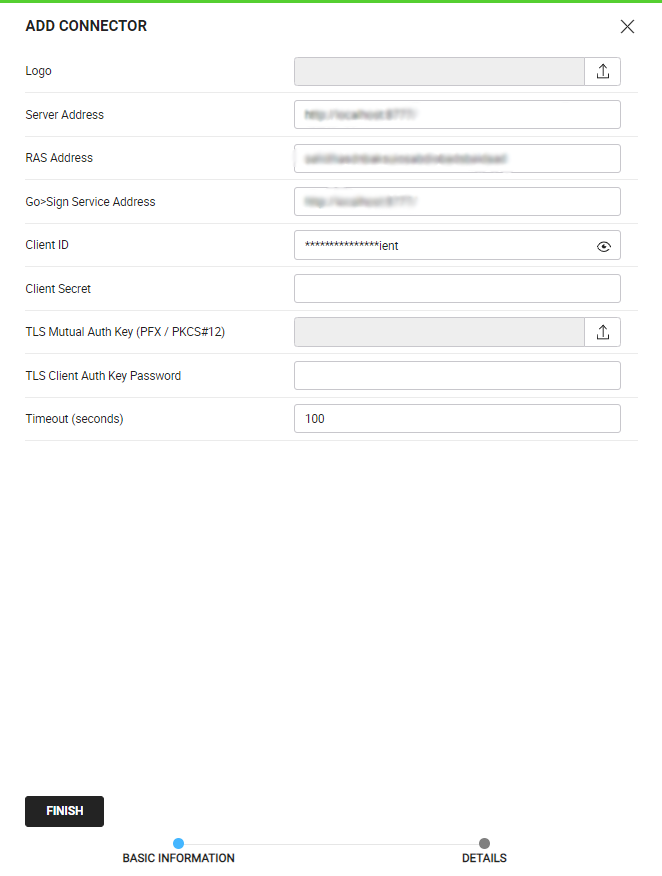Screen dimensions: 662x876
Task: Click the gray Details step dot
Action: tap(484, 843)
